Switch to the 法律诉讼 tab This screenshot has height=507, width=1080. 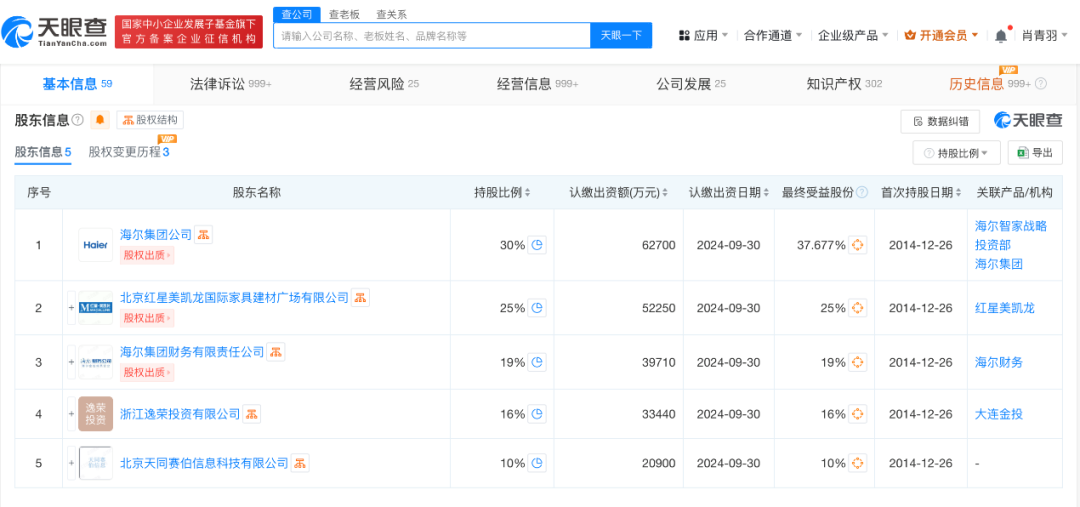(231, 84)
